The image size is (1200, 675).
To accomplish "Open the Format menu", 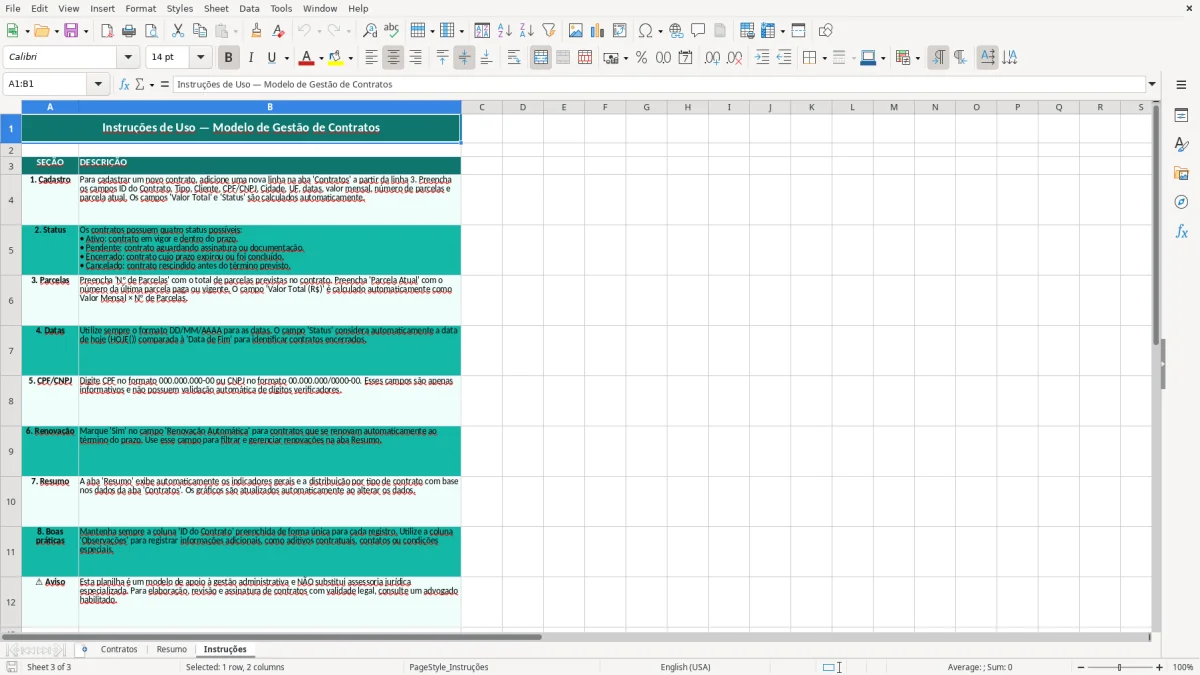I will coord(140,8).
